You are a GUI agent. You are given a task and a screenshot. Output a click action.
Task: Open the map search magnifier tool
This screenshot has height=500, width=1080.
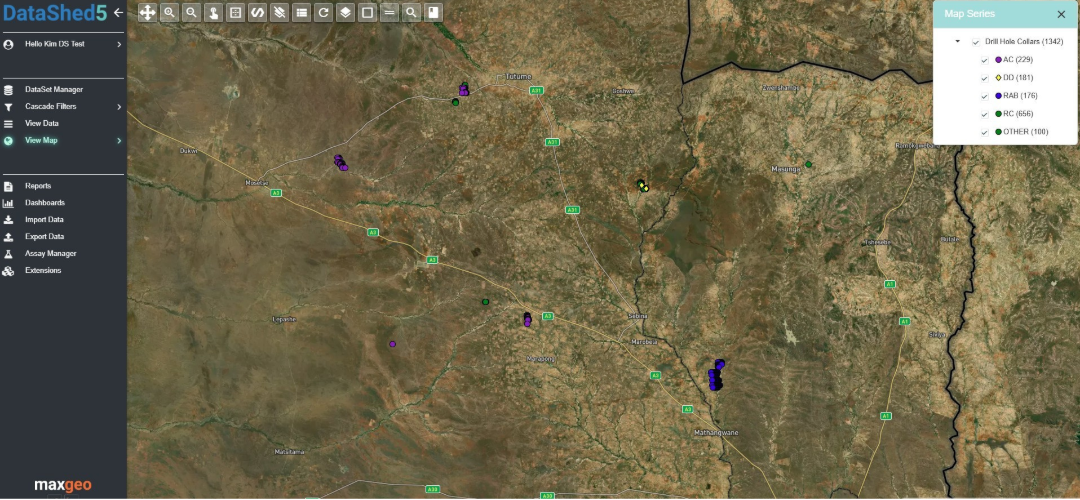pyautogui.click(x=411, y=12)
